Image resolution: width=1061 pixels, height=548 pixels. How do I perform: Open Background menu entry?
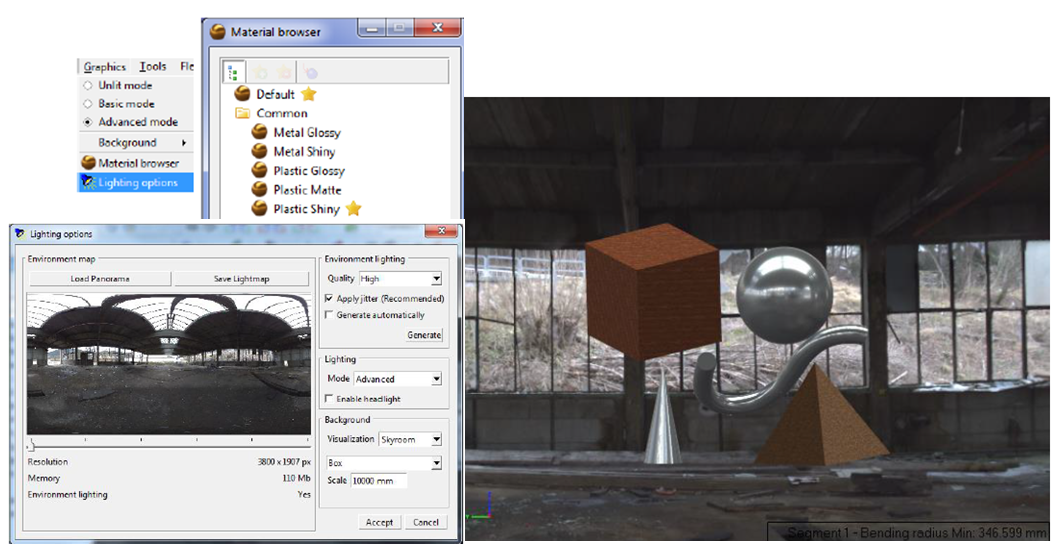(135, 143)
